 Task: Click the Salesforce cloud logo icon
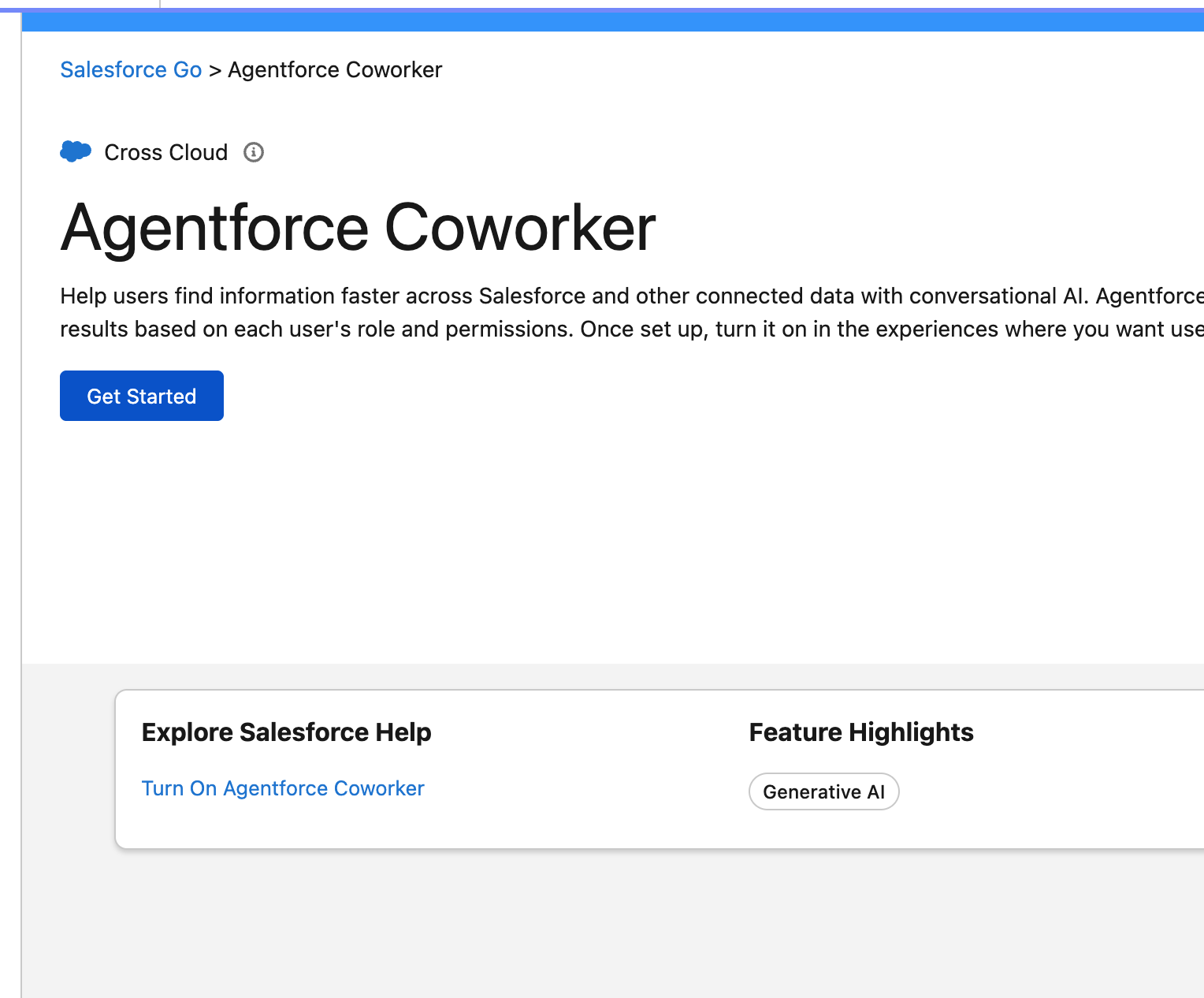(76, 151)
